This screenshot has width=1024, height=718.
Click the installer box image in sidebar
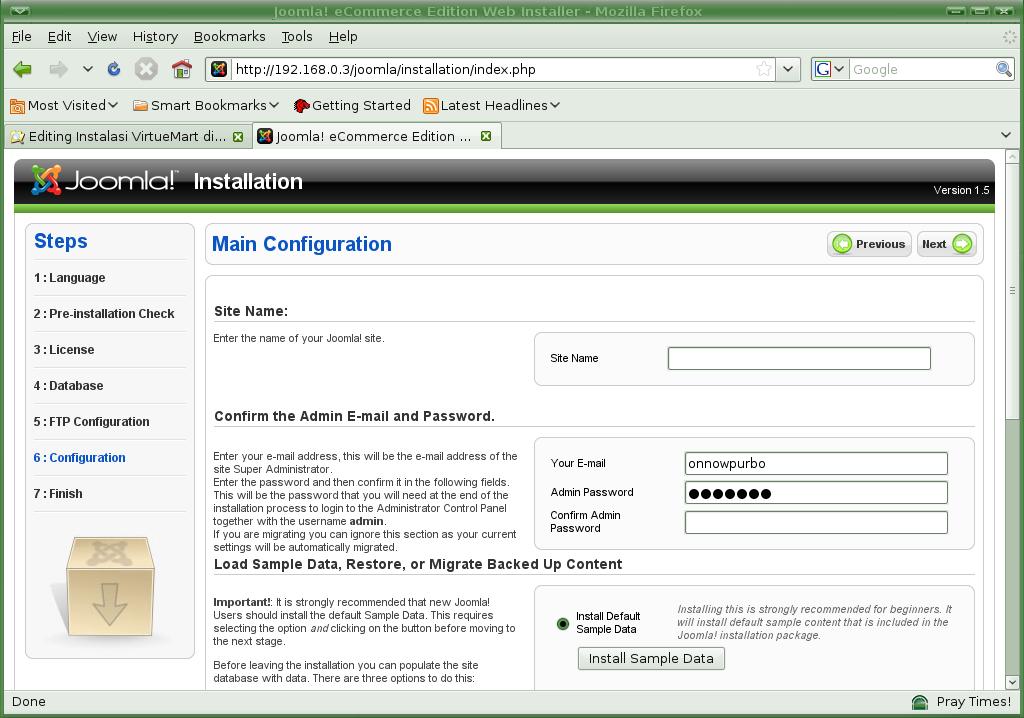point(110,587)
